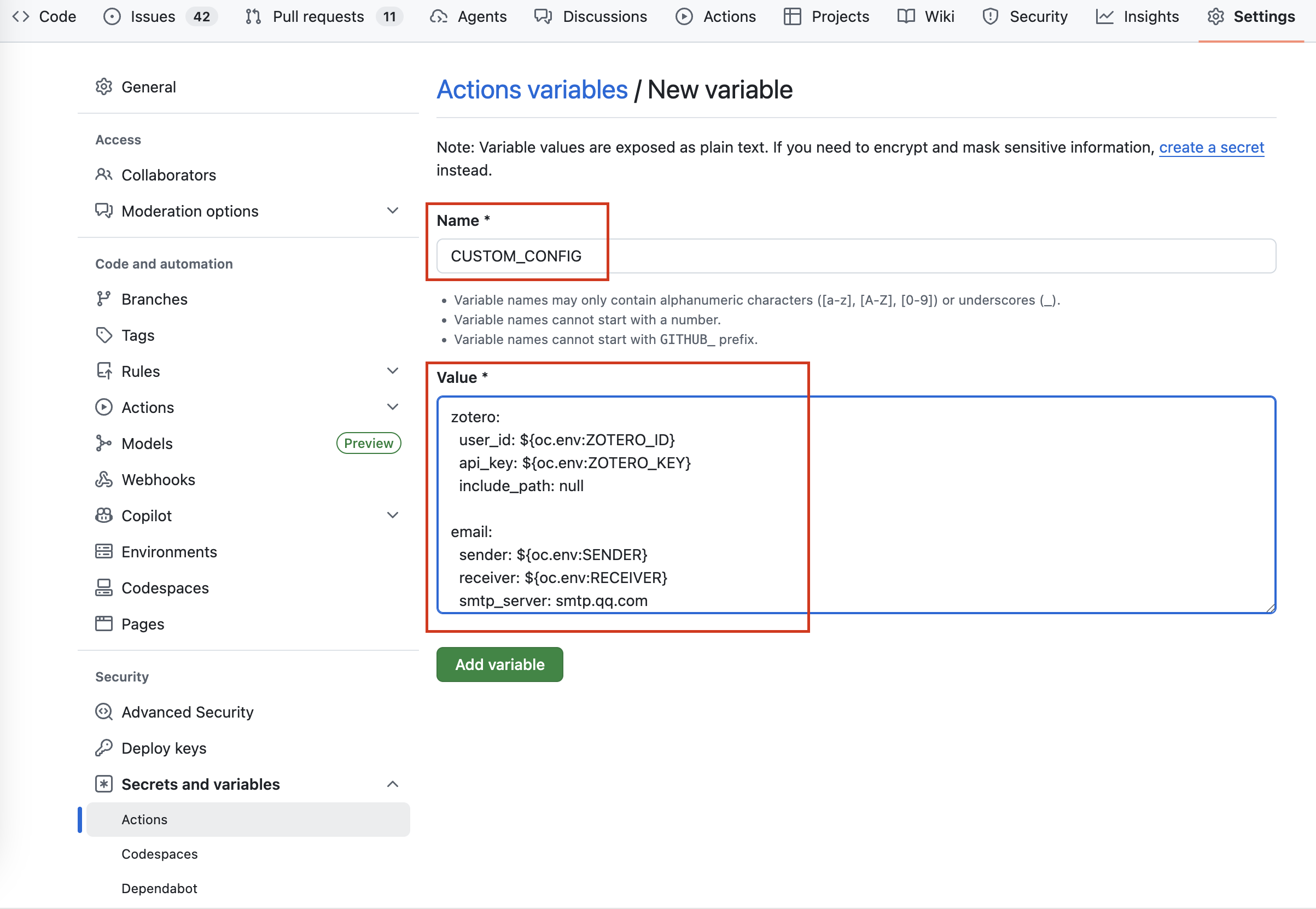Click the Moderation options comment icon

tap(103, 210)
